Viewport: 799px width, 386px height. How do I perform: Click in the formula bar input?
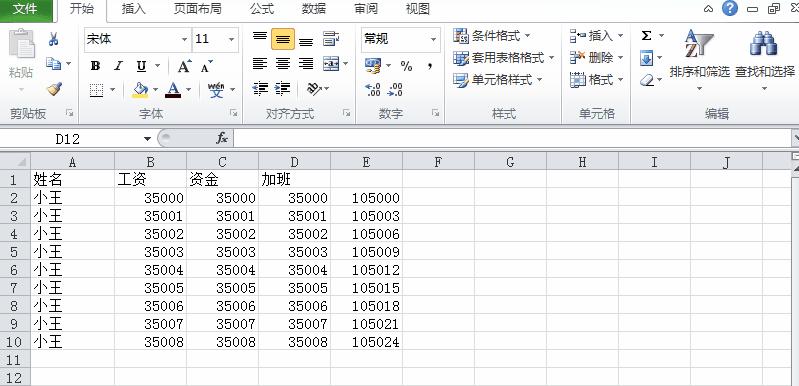pyautogui.click(x=512, y=138)
